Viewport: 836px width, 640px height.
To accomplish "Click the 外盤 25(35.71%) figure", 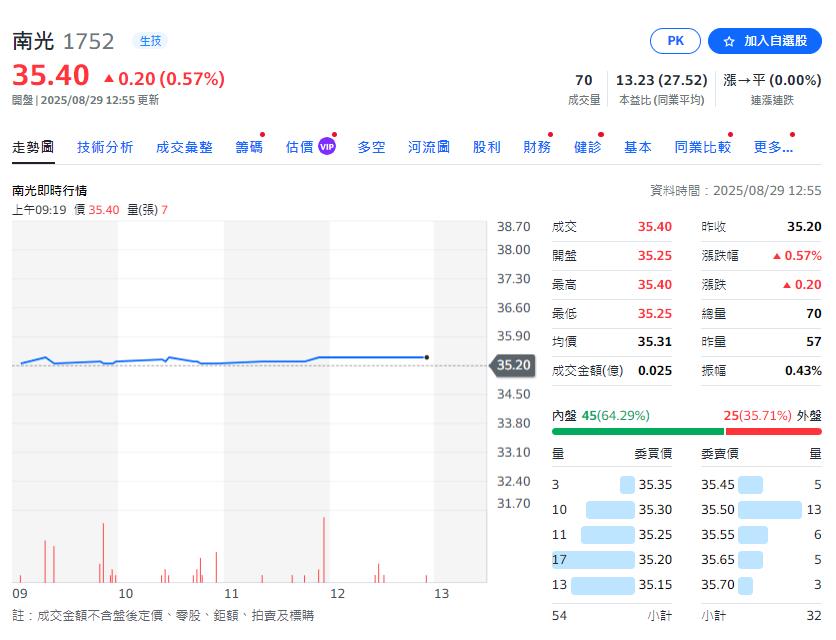I will click(x=757, y=416).
